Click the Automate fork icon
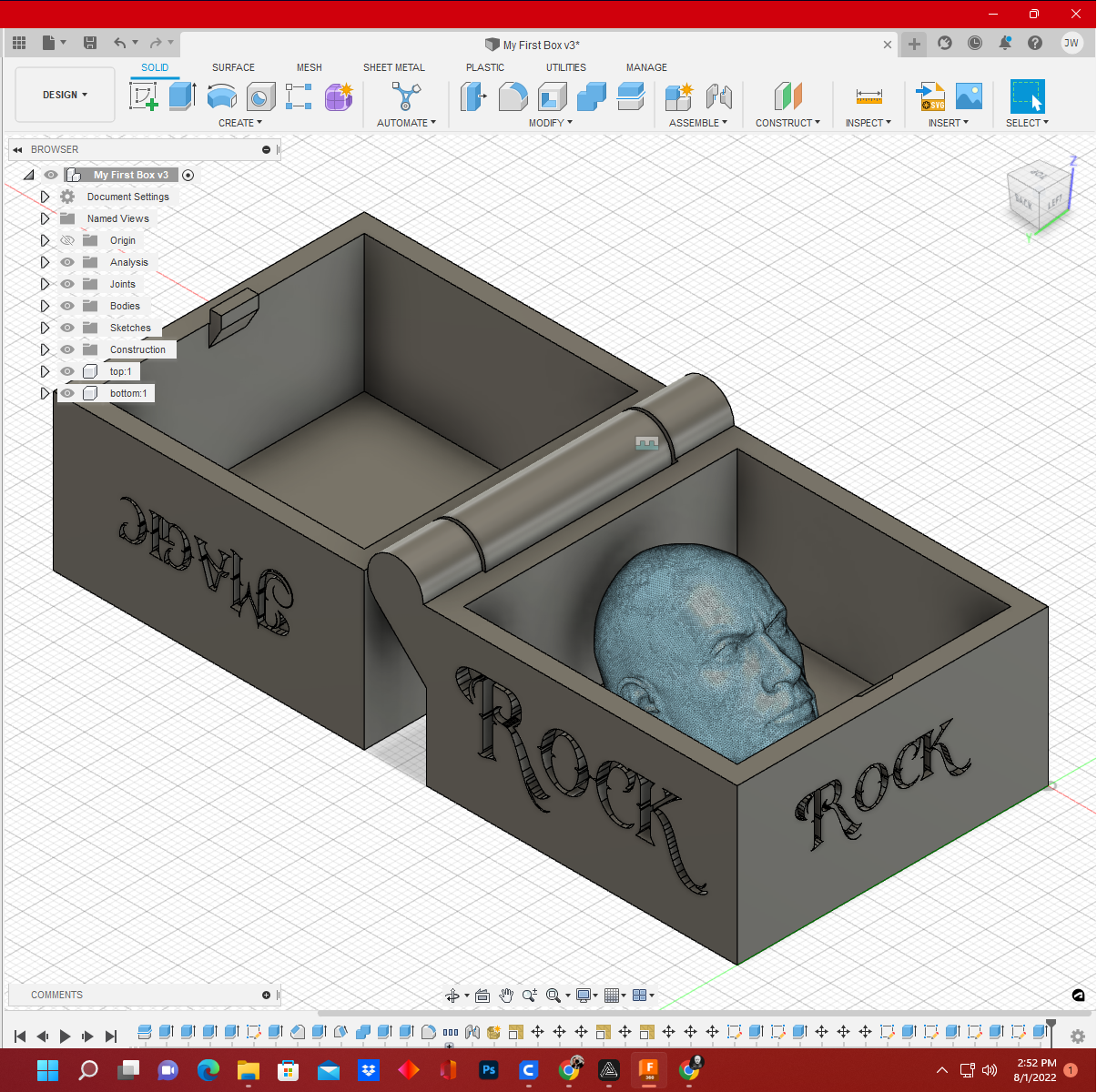This screenshot has height=1092, width=1107. [406, 96]
